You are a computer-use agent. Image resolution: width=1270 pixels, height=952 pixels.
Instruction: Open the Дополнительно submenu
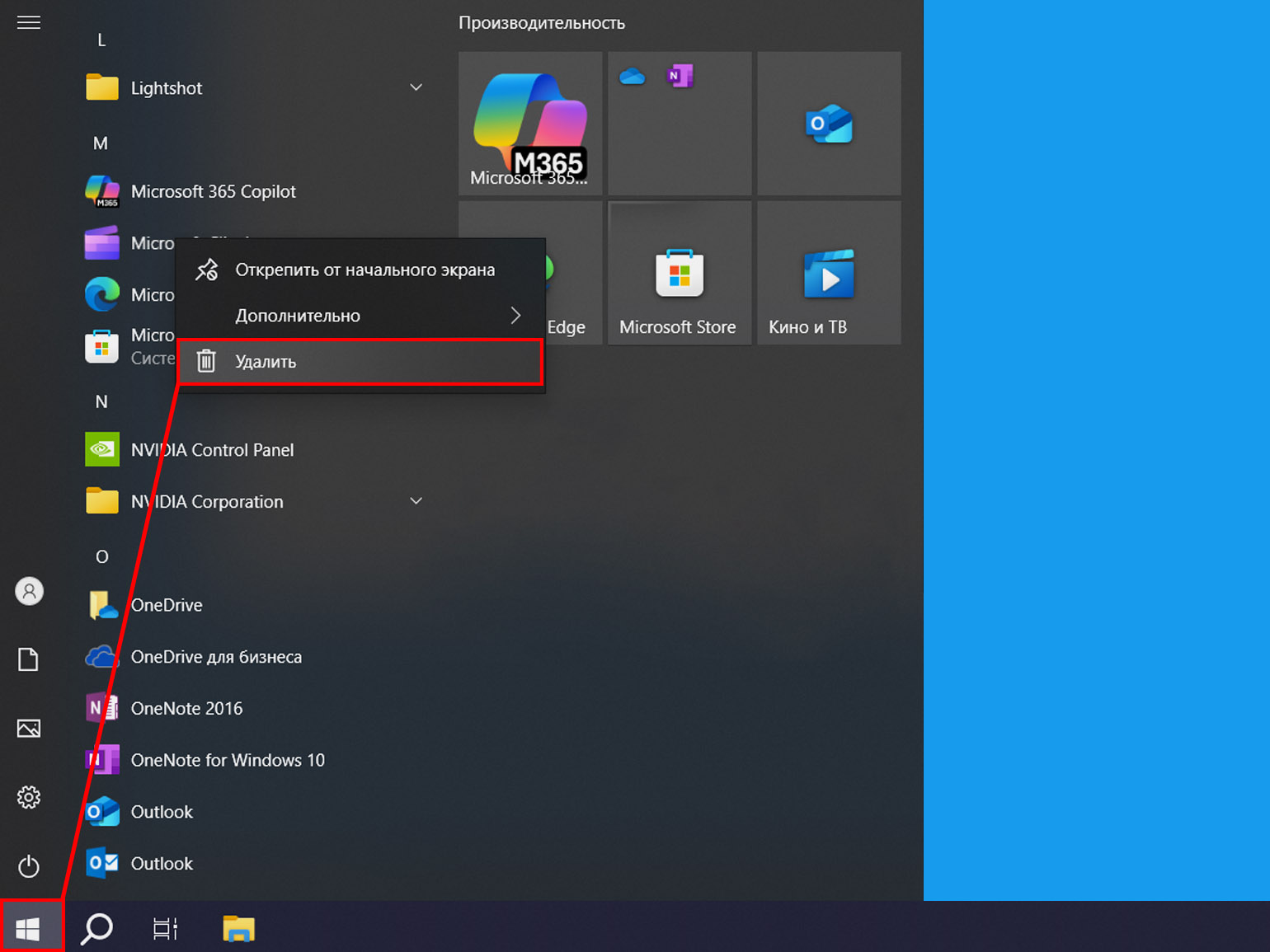pos(360,316)
